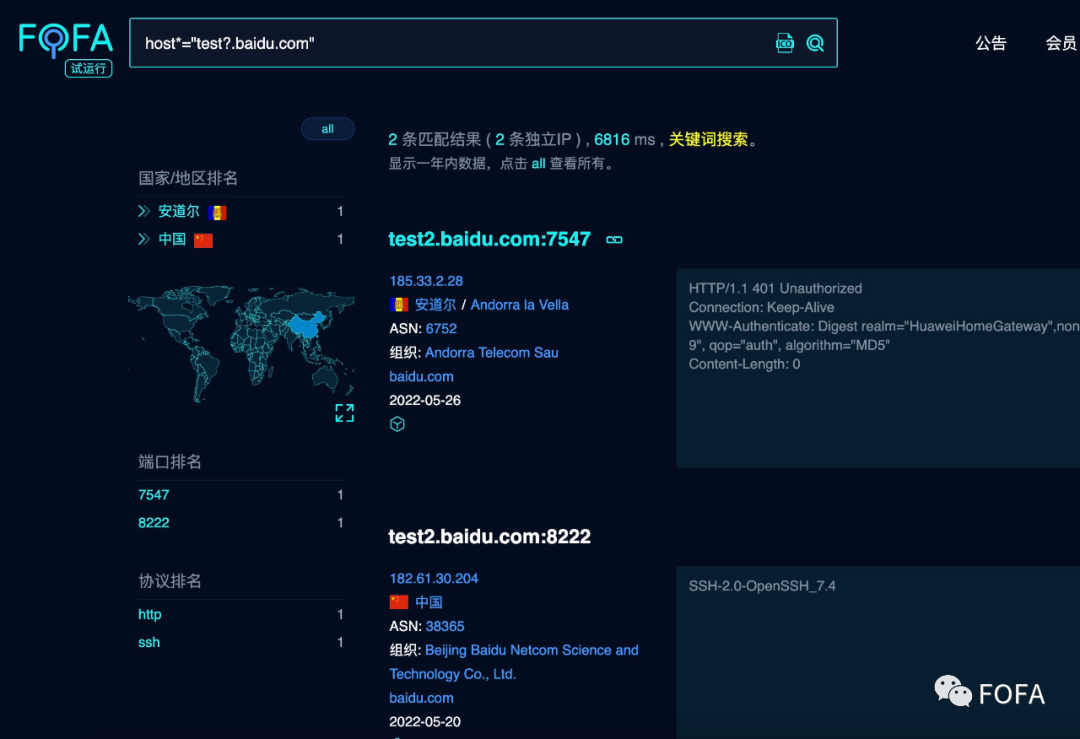Image resolution: width=1080 pixels, height=739 pixels.
Task: Click 中国 in the second result
Action: [x=428, y=602]
